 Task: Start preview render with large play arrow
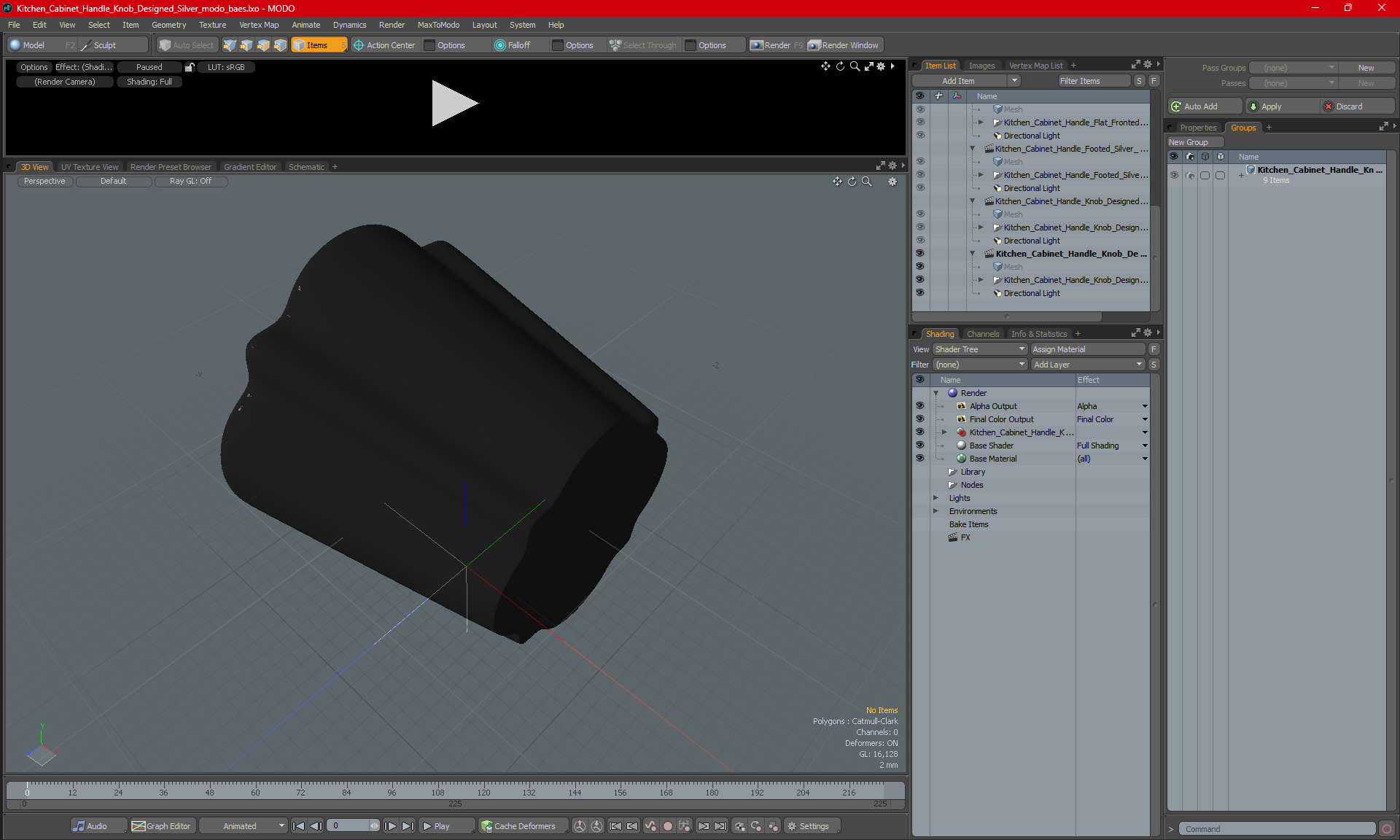pos(454,103)
